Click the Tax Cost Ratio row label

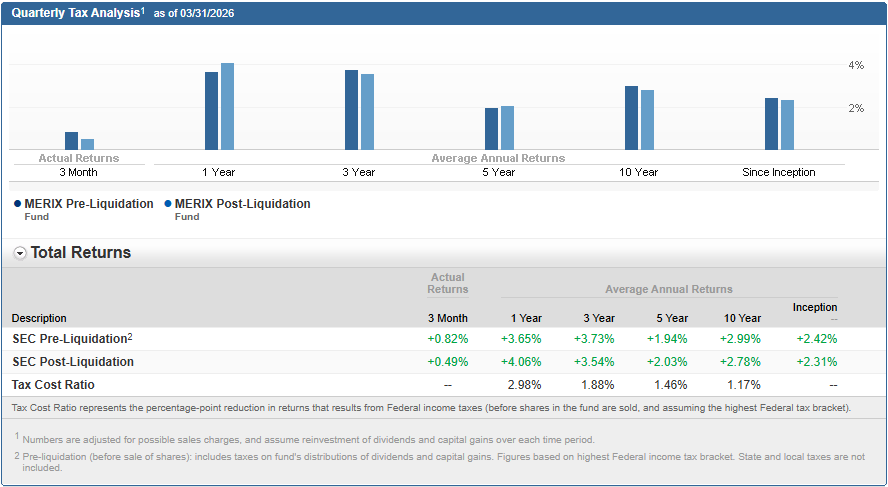[x=53, y=385]
